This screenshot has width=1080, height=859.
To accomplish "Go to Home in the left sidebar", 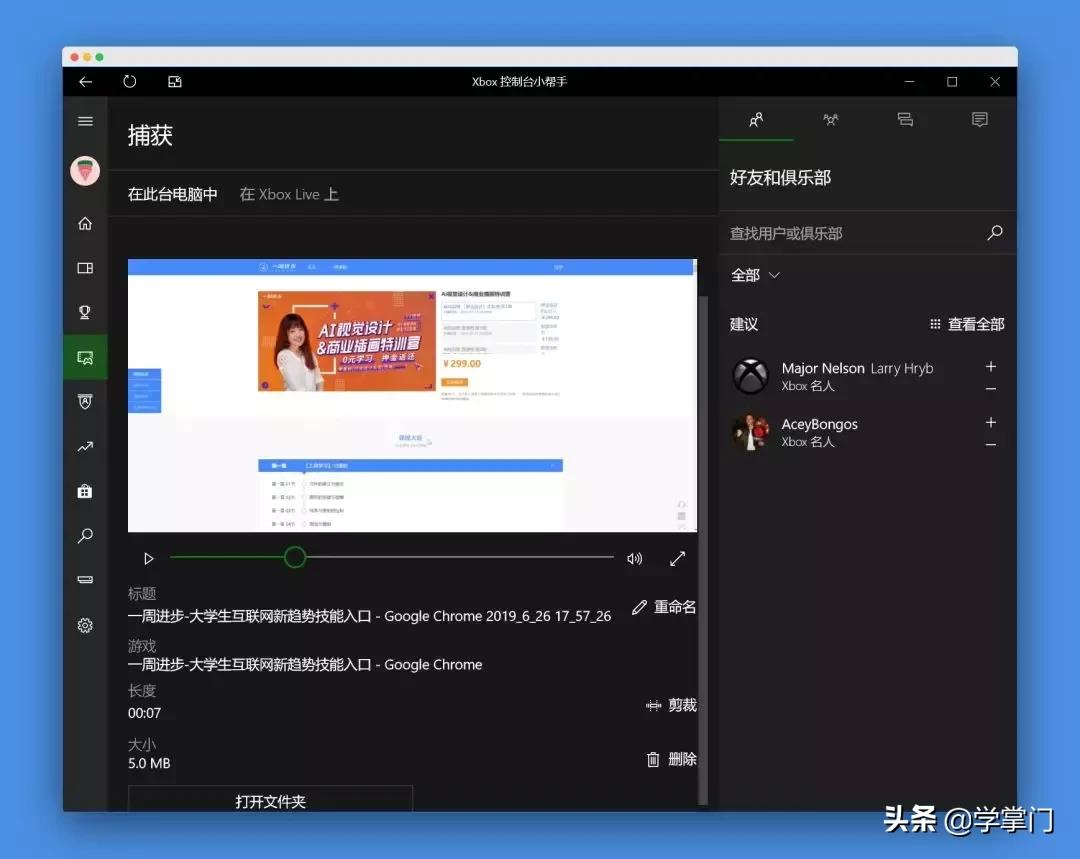I will click(85, 223).
